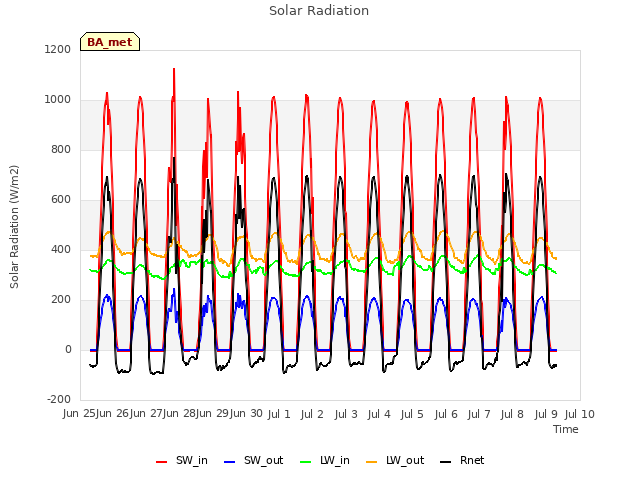Click the -200 y-axis tick label
This screenshot has height=480, width=640.
click(x=59, y=399)
